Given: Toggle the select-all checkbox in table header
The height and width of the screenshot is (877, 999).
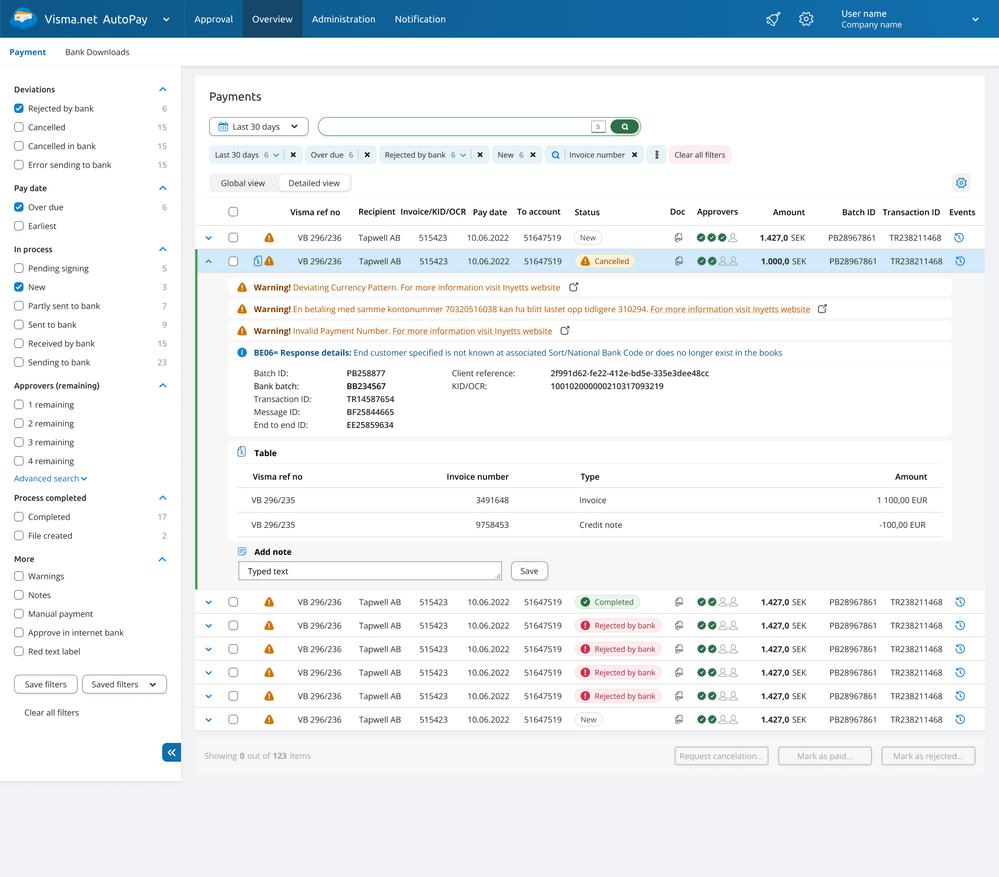Looking at the screenshot, I should pos(233,211).
